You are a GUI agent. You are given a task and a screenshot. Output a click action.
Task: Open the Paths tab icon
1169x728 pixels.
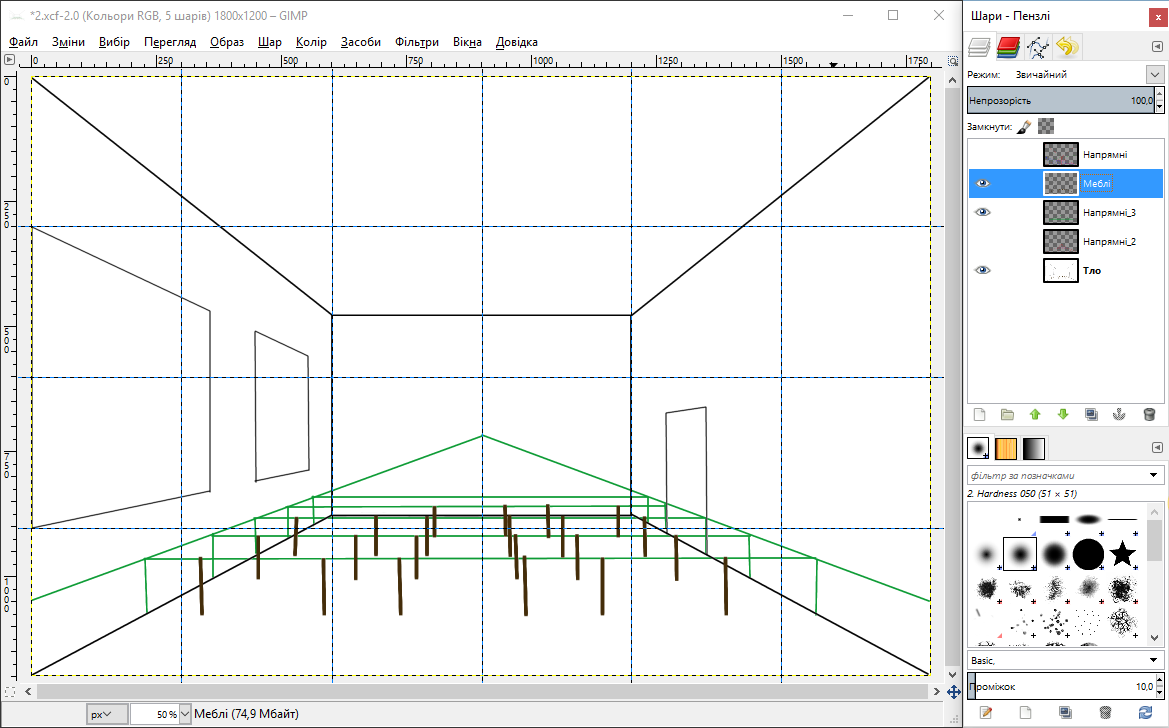[x=1038, y=46]
